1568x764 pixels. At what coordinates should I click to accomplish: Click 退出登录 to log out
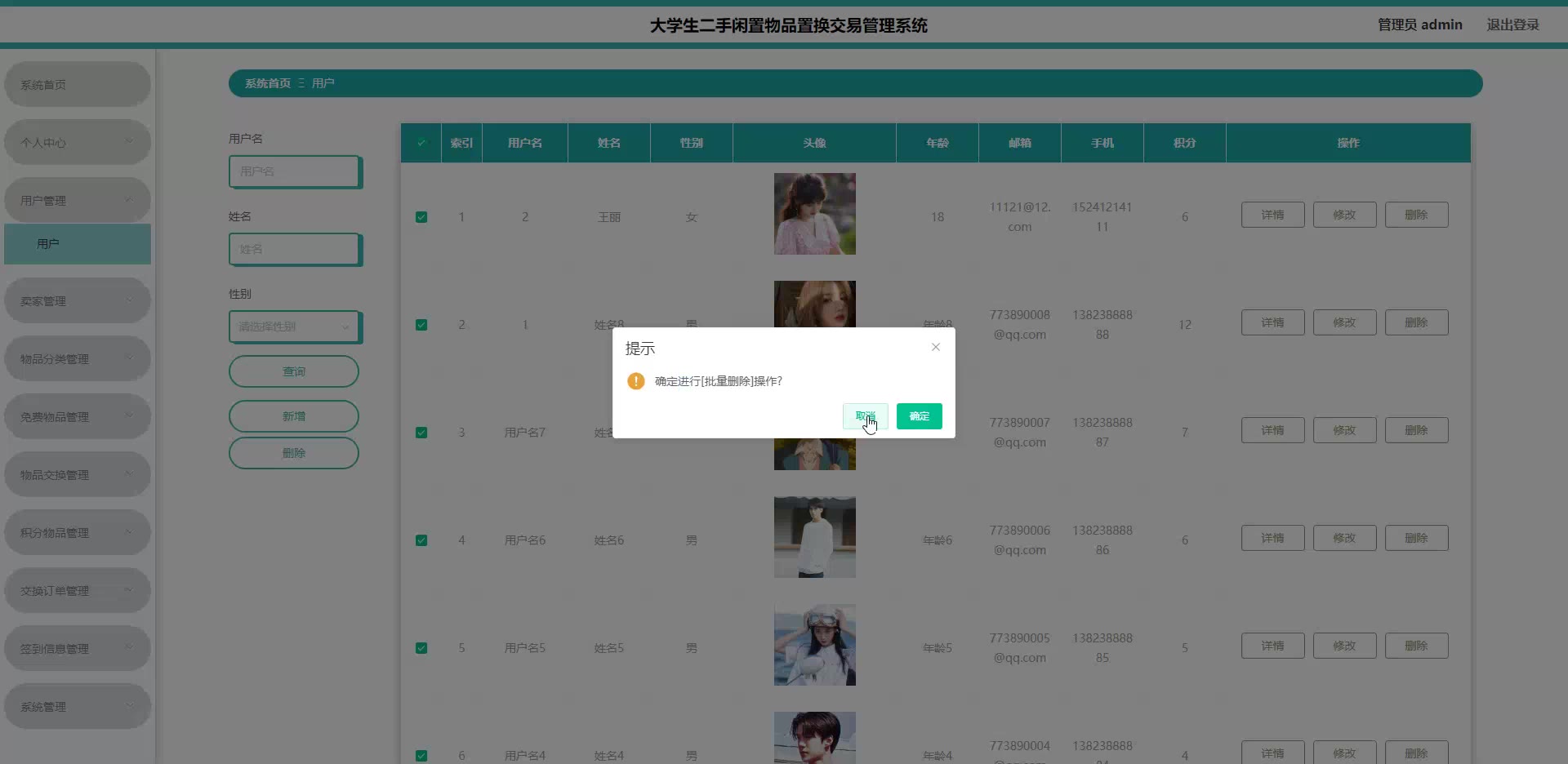tap(1512, 24)
